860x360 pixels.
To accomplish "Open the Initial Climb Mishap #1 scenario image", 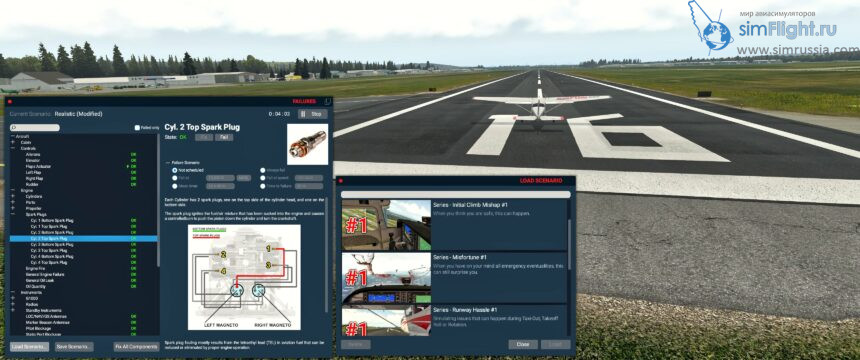I will click(386, 225).
